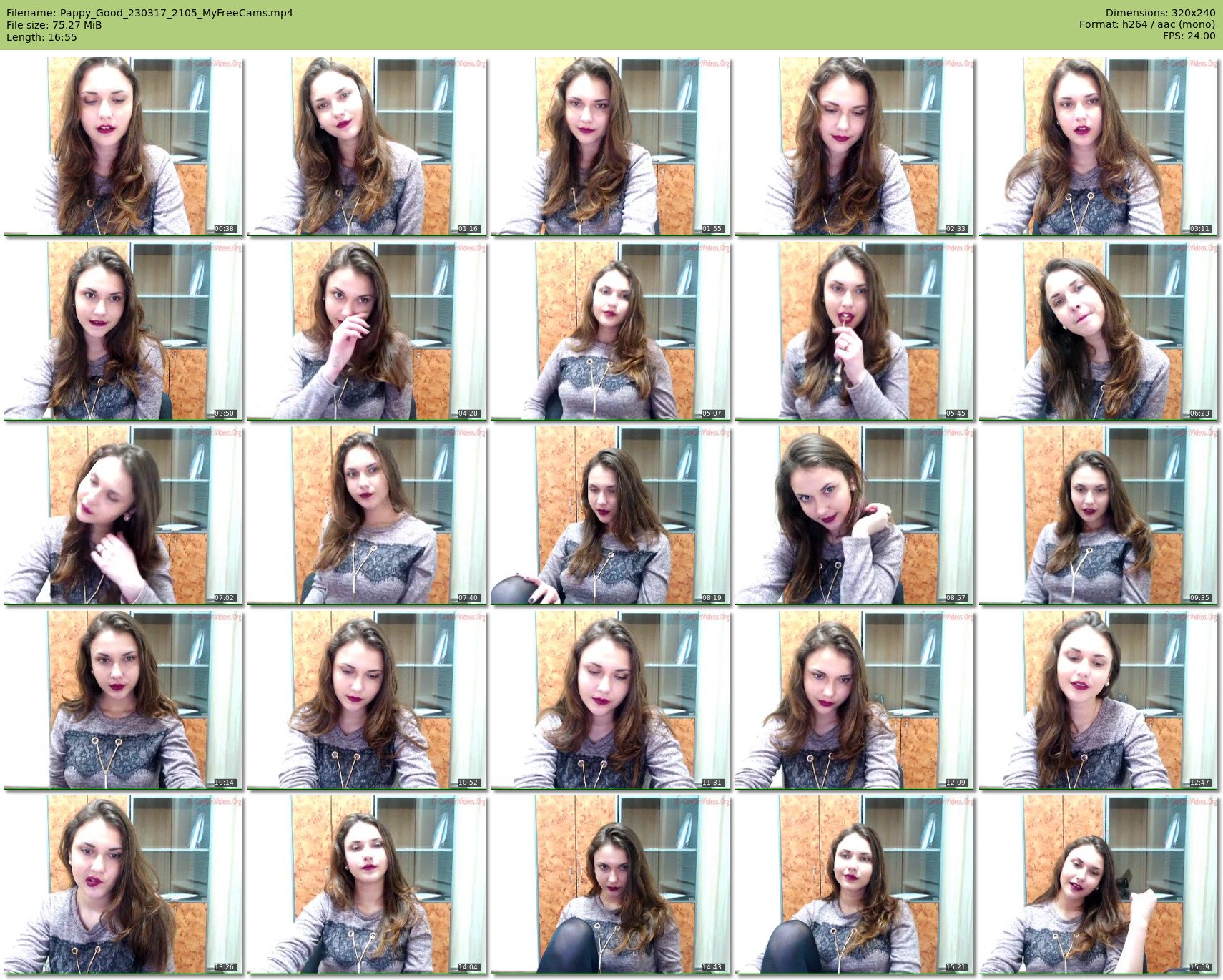The image size is (1223, 980).
Task: Select the 03:11 thumbnail
Action: click(1099, 146)
